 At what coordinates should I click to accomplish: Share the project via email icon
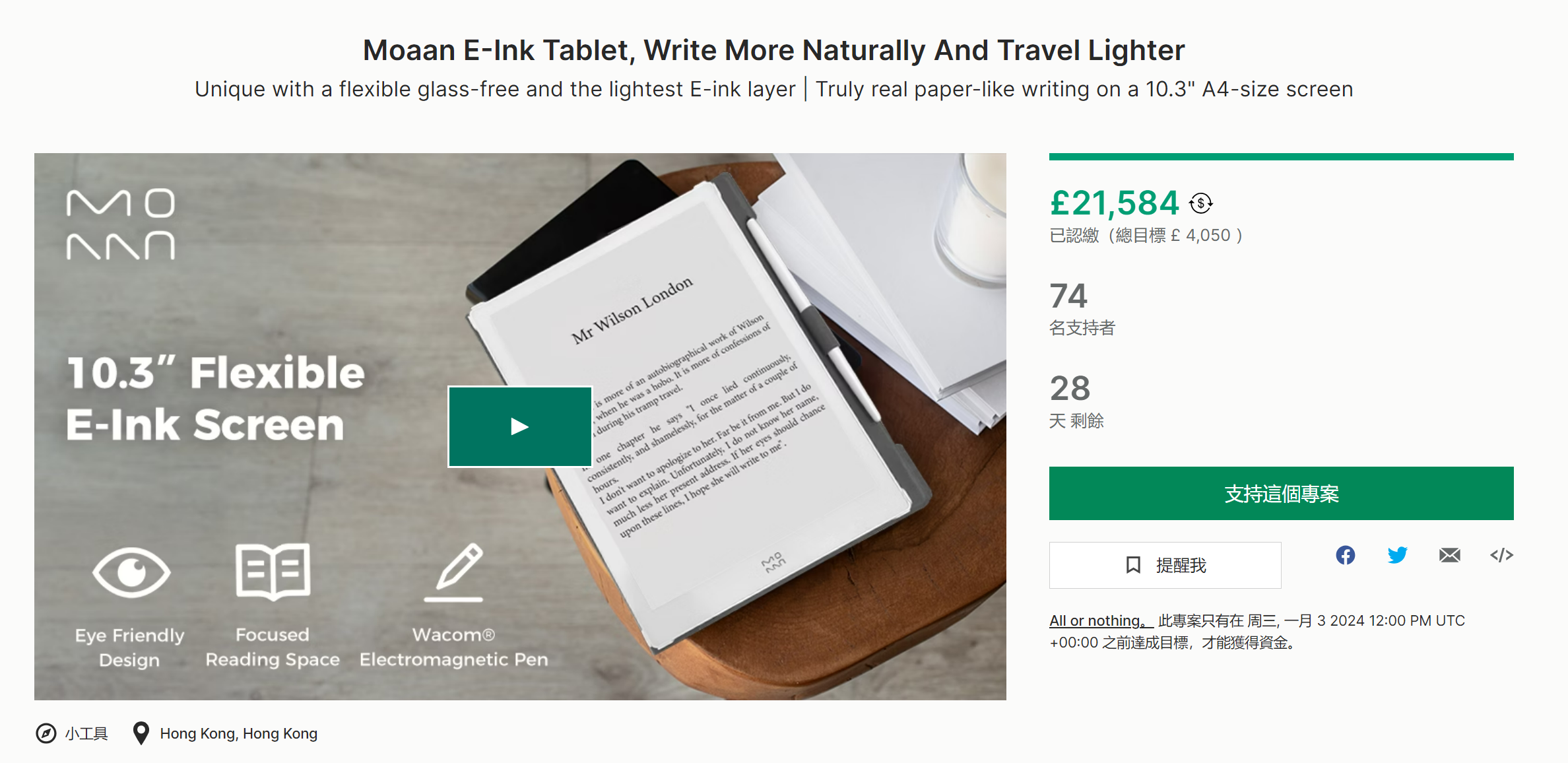point(1449,555)
